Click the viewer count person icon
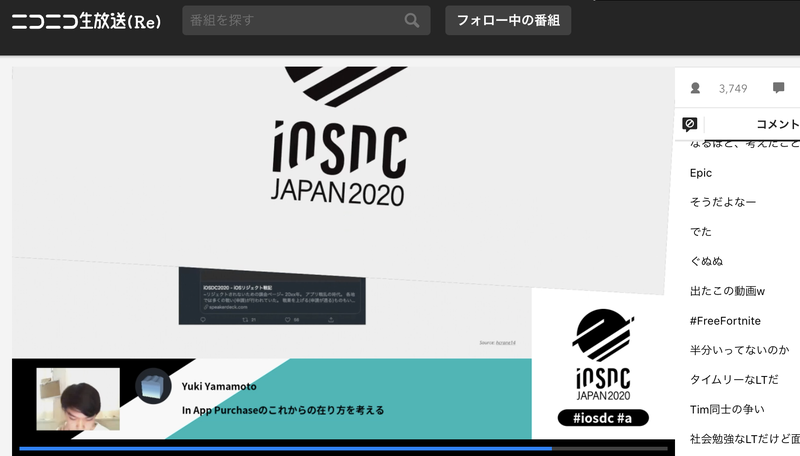This screenshot has width=800, height=456. 695,88
